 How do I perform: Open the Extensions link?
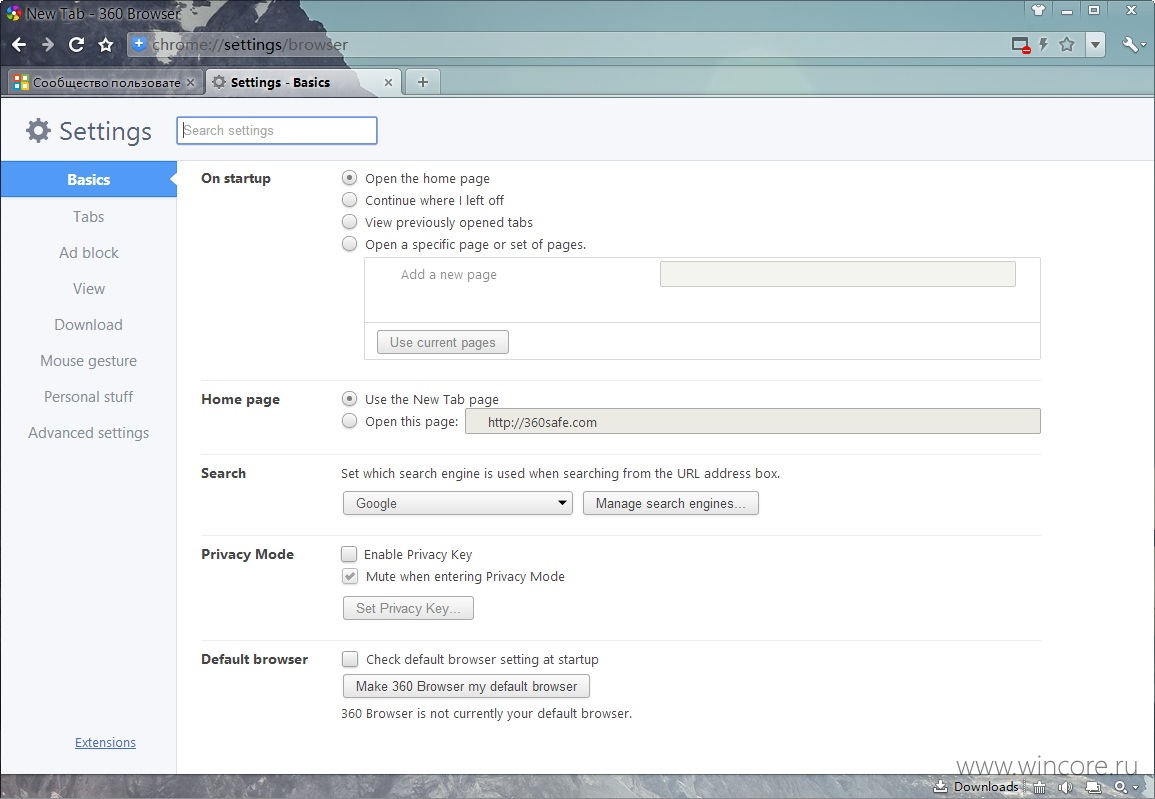point(105,742)
